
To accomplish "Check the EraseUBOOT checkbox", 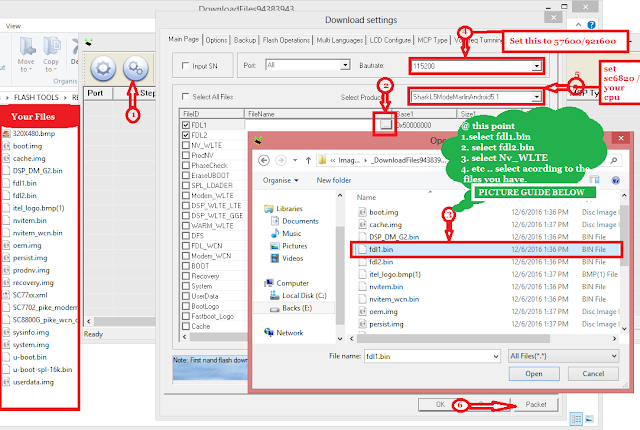I will click(x=186, y=175).
